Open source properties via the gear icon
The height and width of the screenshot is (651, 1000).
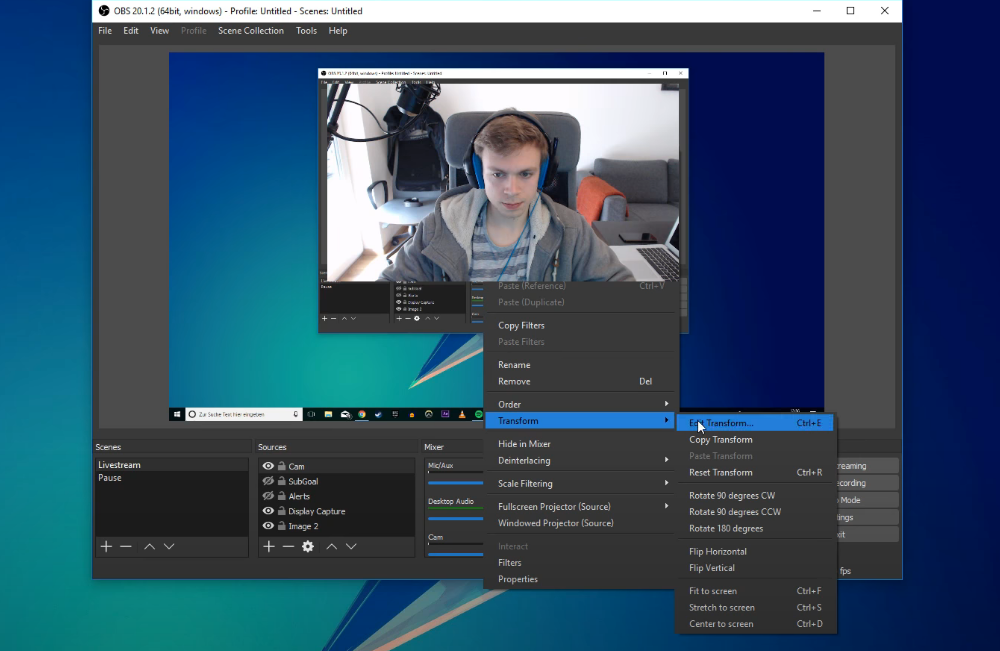[308, 546]
